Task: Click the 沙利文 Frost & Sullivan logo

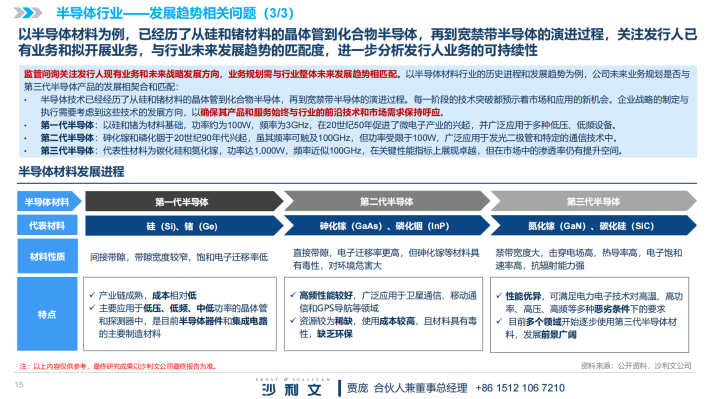Action: click(292, 387)
